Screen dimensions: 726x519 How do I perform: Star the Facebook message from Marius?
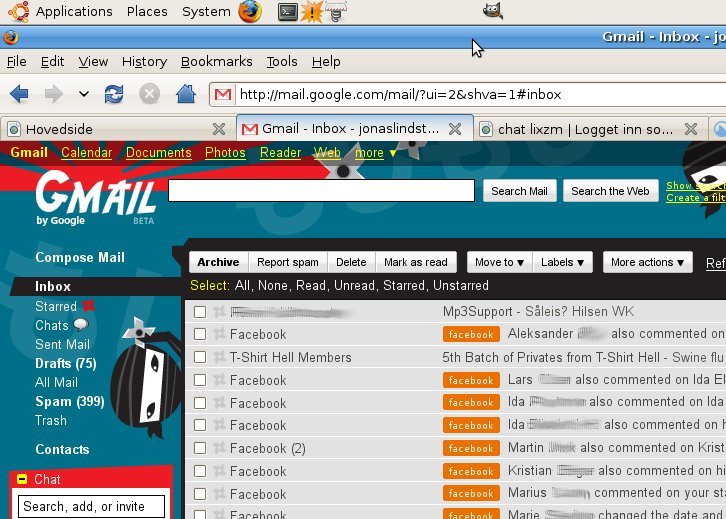(x=219, y=494)
